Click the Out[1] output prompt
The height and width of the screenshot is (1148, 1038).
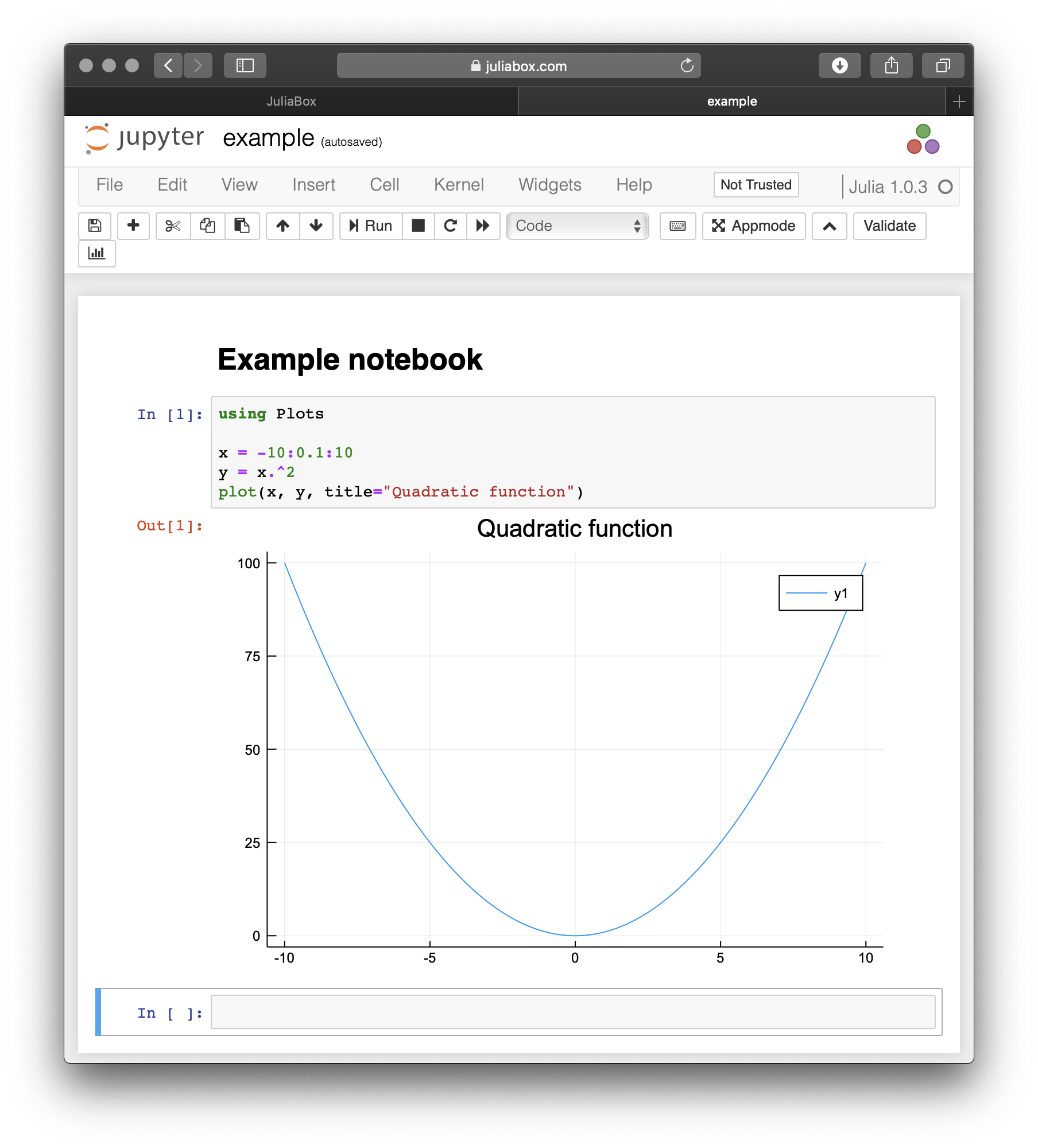coord(170,526)
